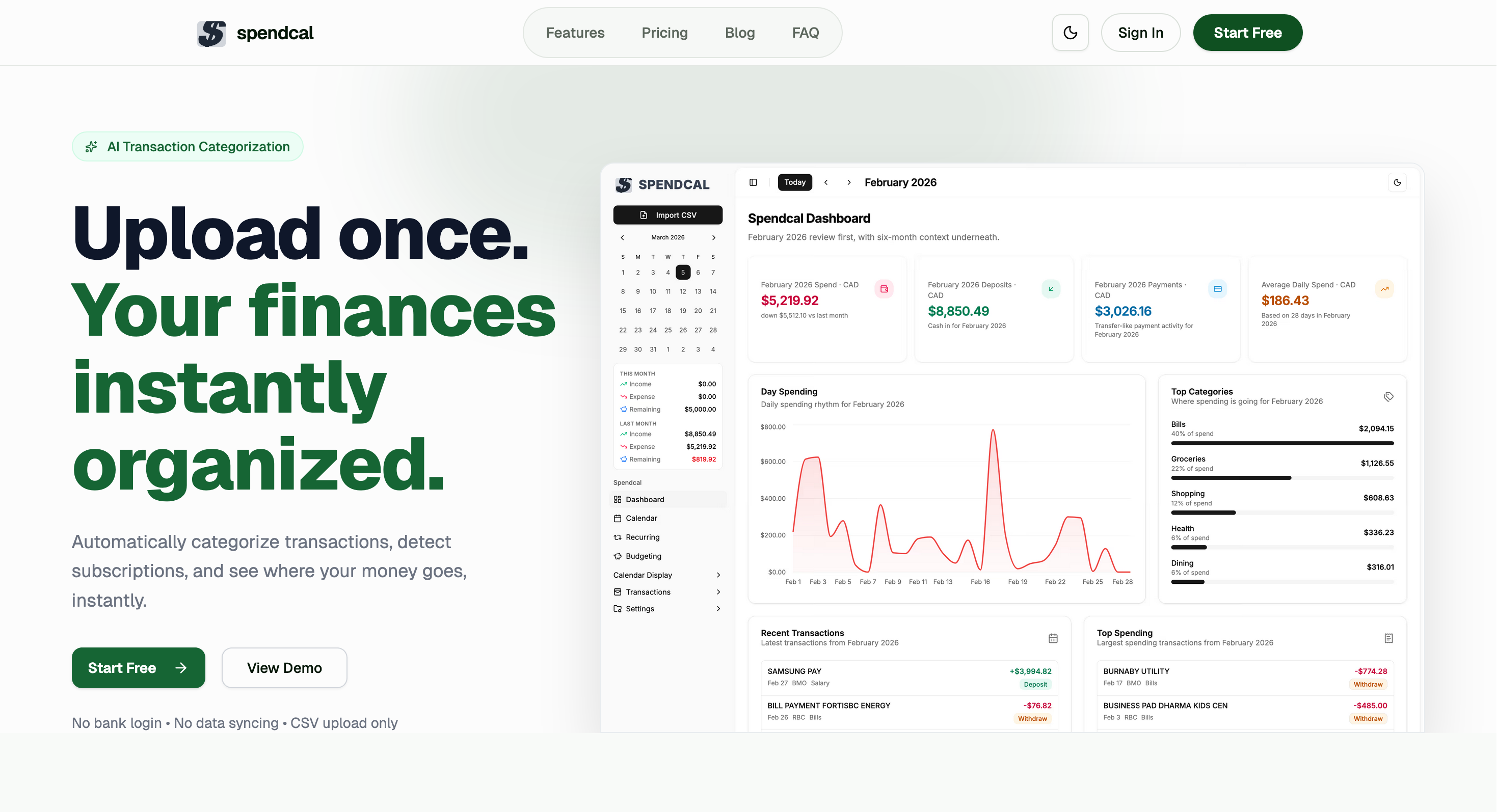This screenshot has width=1497, height=812.
Task: Click the Top Categories tag icon
Action: [1388, 397]
